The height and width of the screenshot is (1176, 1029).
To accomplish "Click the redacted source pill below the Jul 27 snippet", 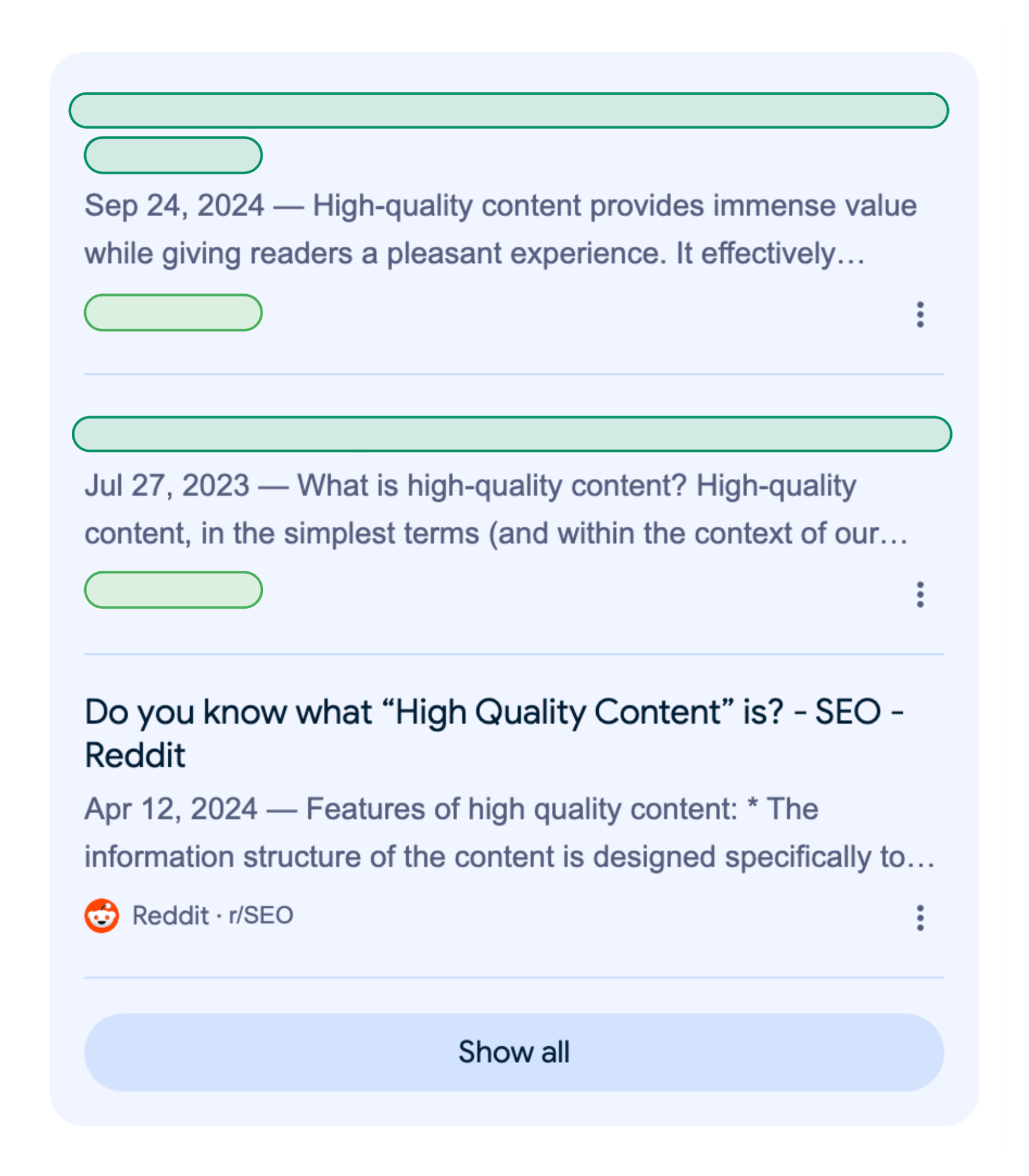I will [173, 590].
